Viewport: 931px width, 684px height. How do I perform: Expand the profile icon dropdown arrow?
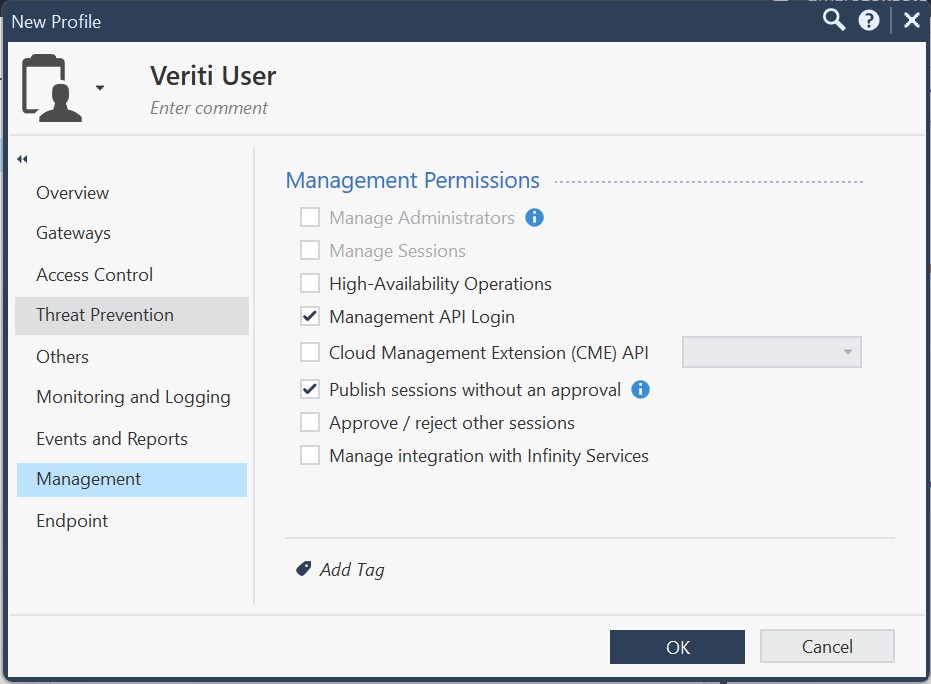point(100,88)
